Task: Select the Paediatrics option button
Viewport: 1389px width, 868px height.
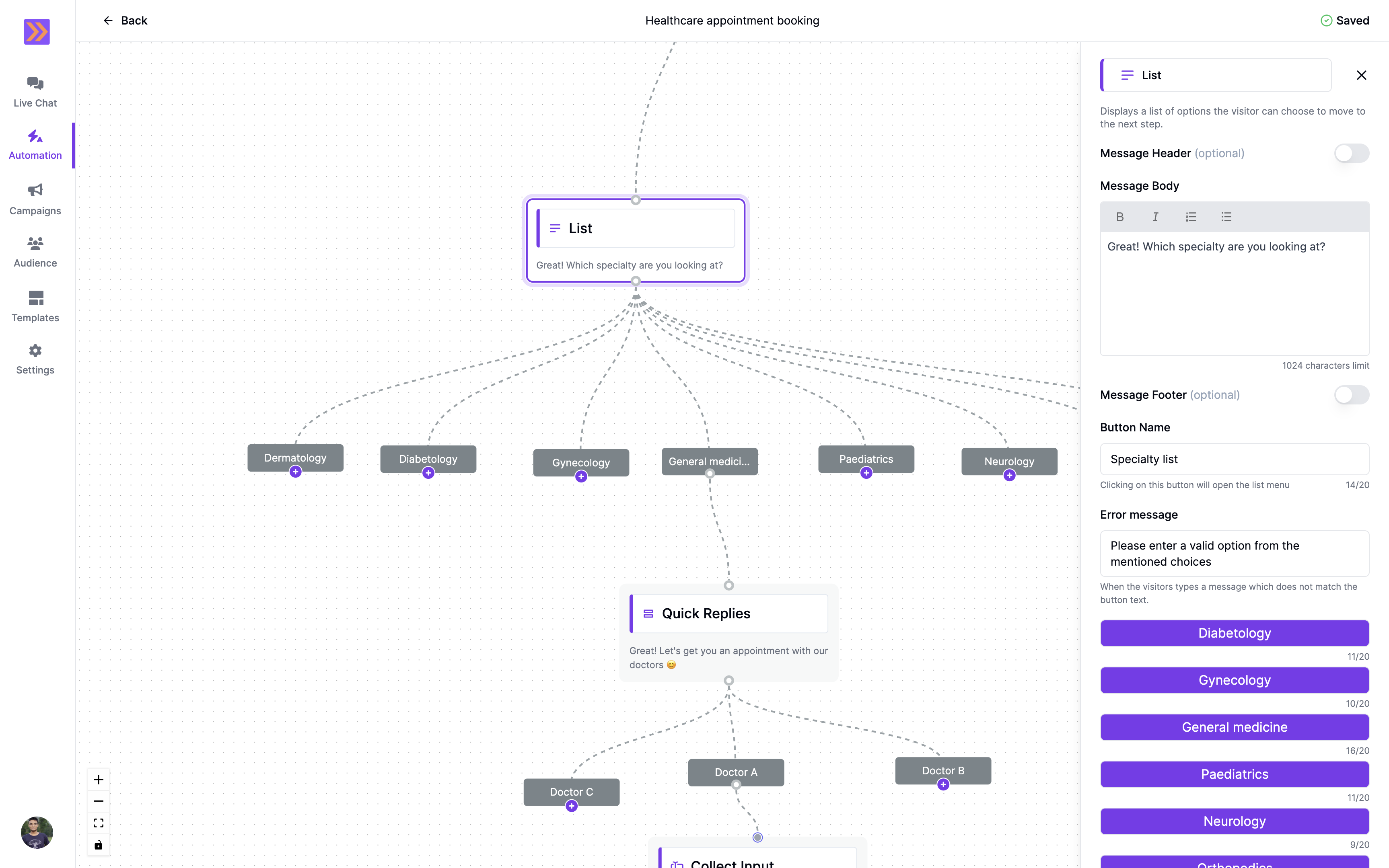Action: 1235,774
